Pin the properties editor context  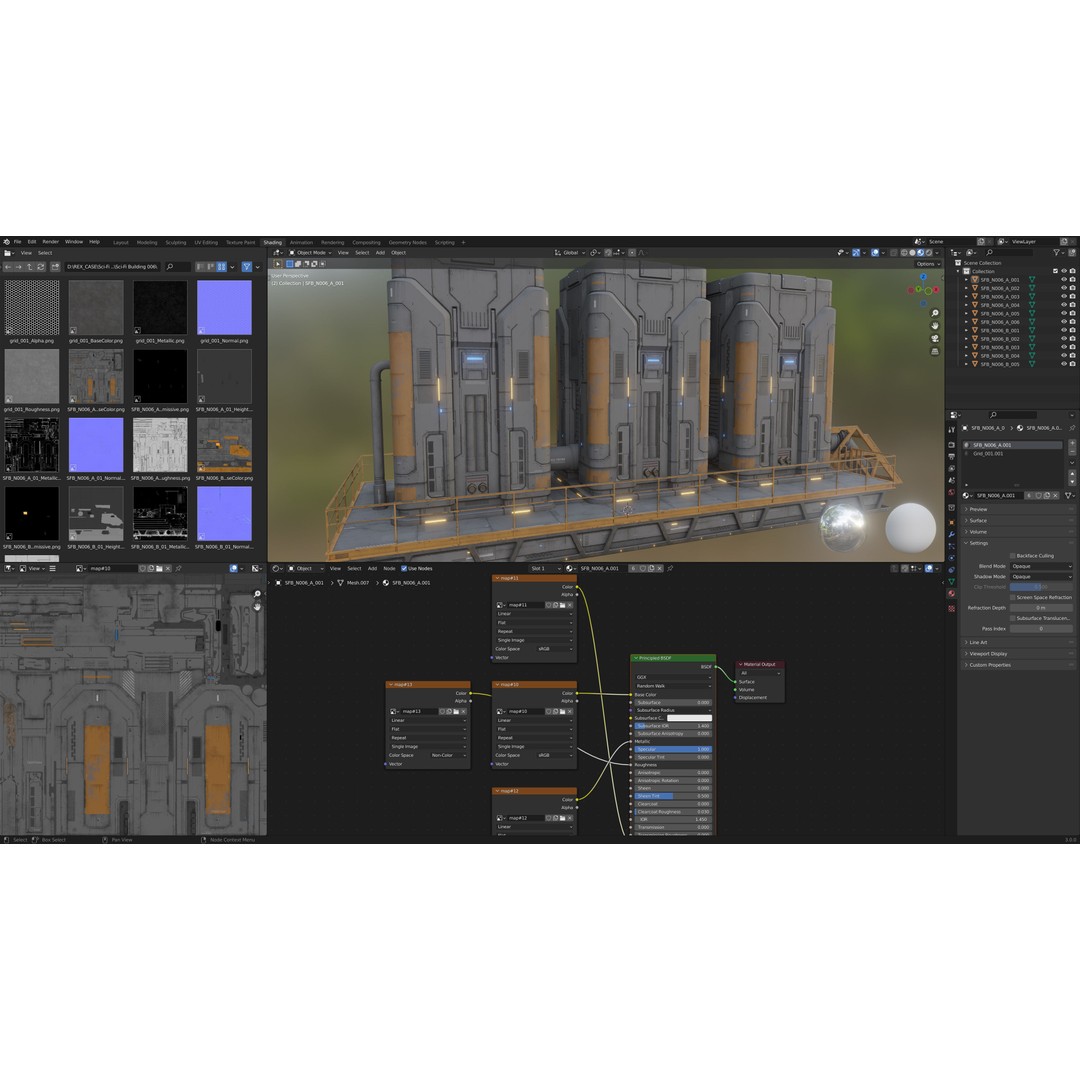pos(1072,428)
